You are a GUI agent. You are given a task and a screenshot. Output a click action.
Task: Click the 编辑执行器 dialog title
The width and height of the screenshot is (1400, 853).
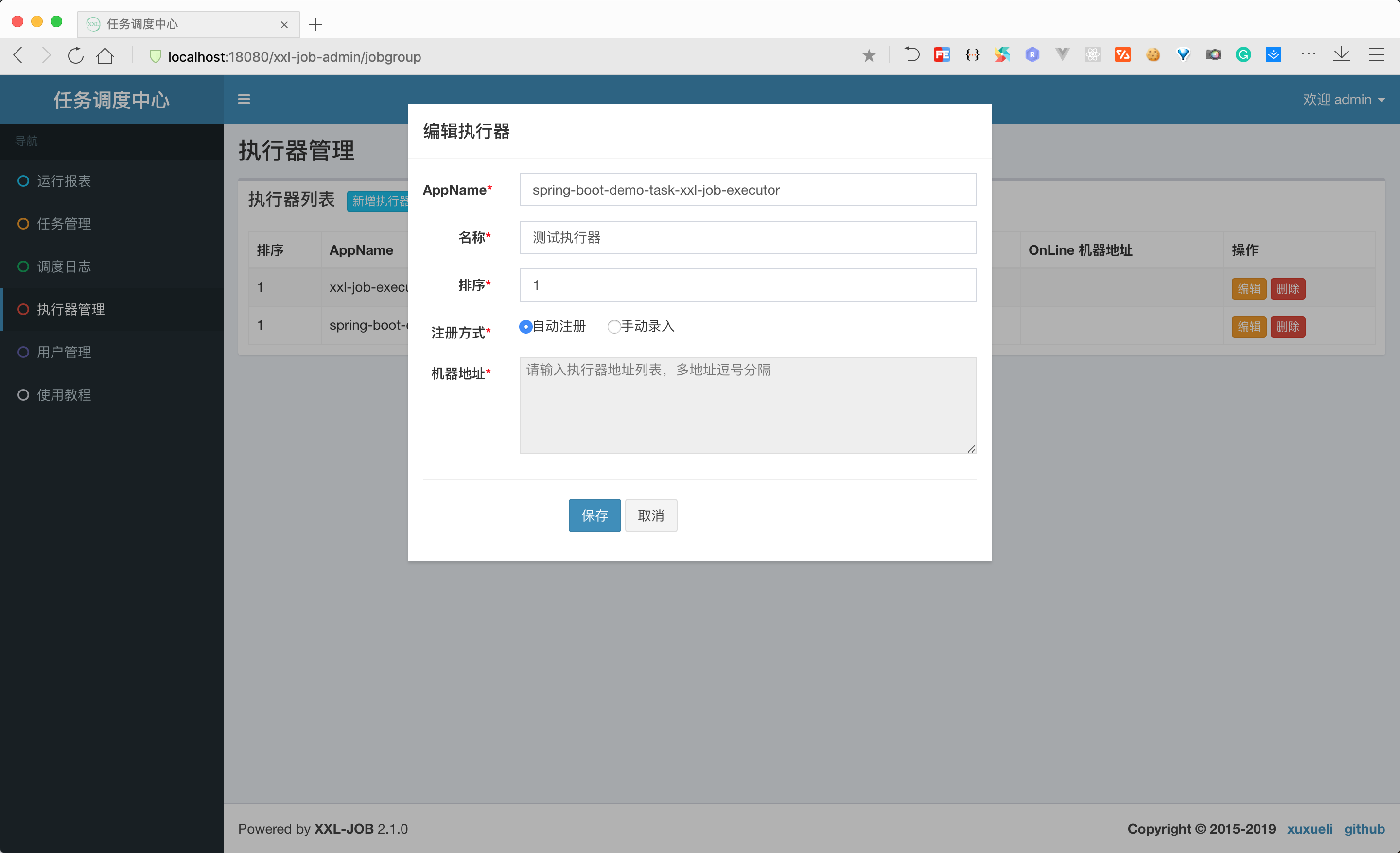pos(466,131)
